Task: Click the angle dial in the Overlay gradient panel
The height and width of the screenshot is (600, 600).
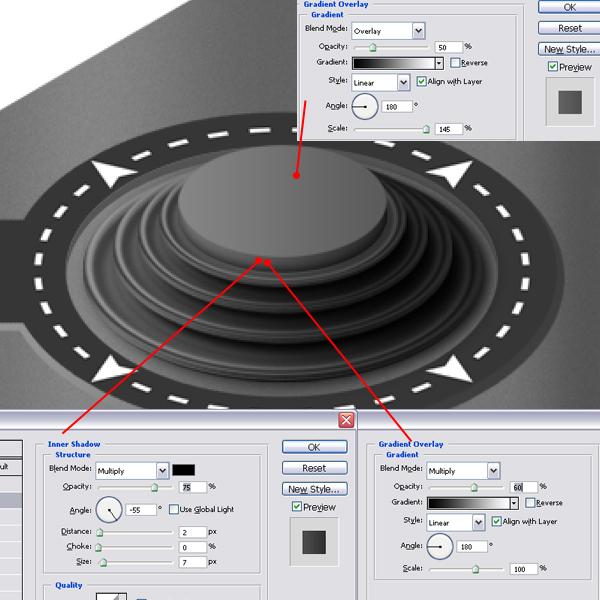Action: pyautogui.click(x=366, y=105)
